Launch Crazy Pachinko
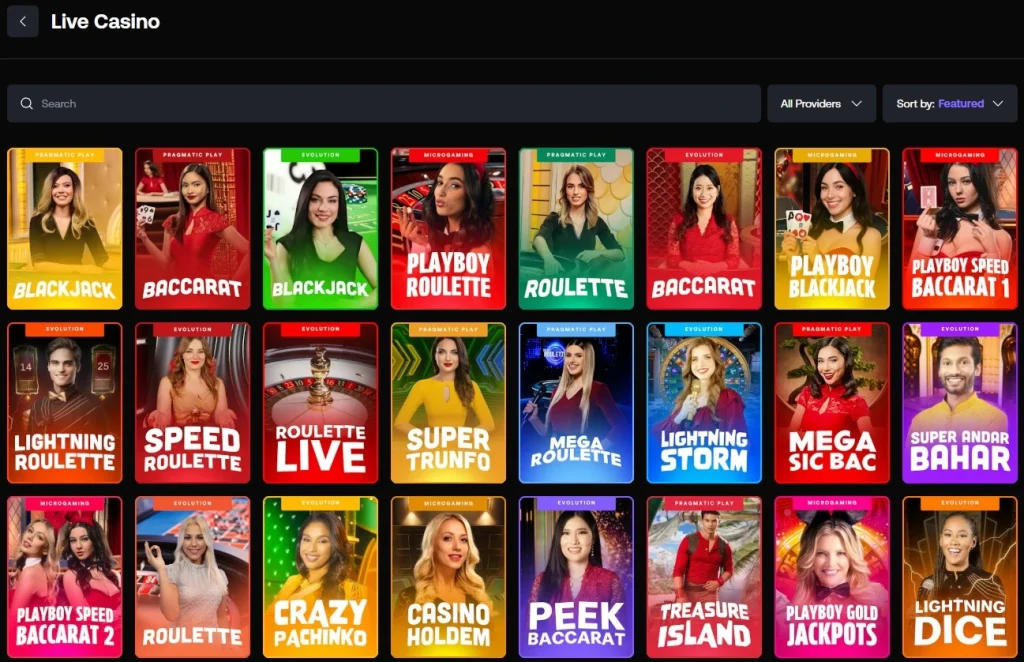 pos(321,577)
